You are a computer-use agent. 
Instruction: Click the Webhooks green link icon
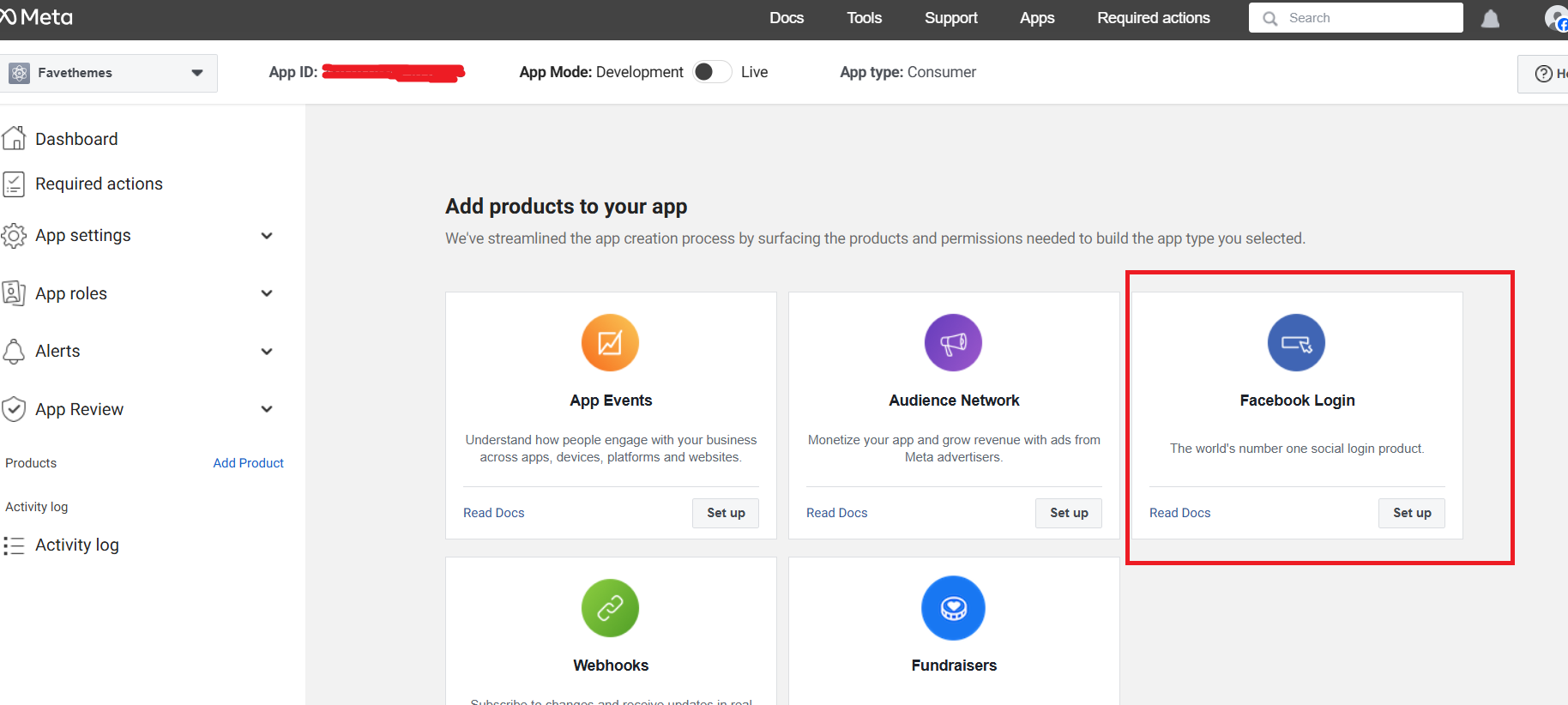(x=610, y=608)
